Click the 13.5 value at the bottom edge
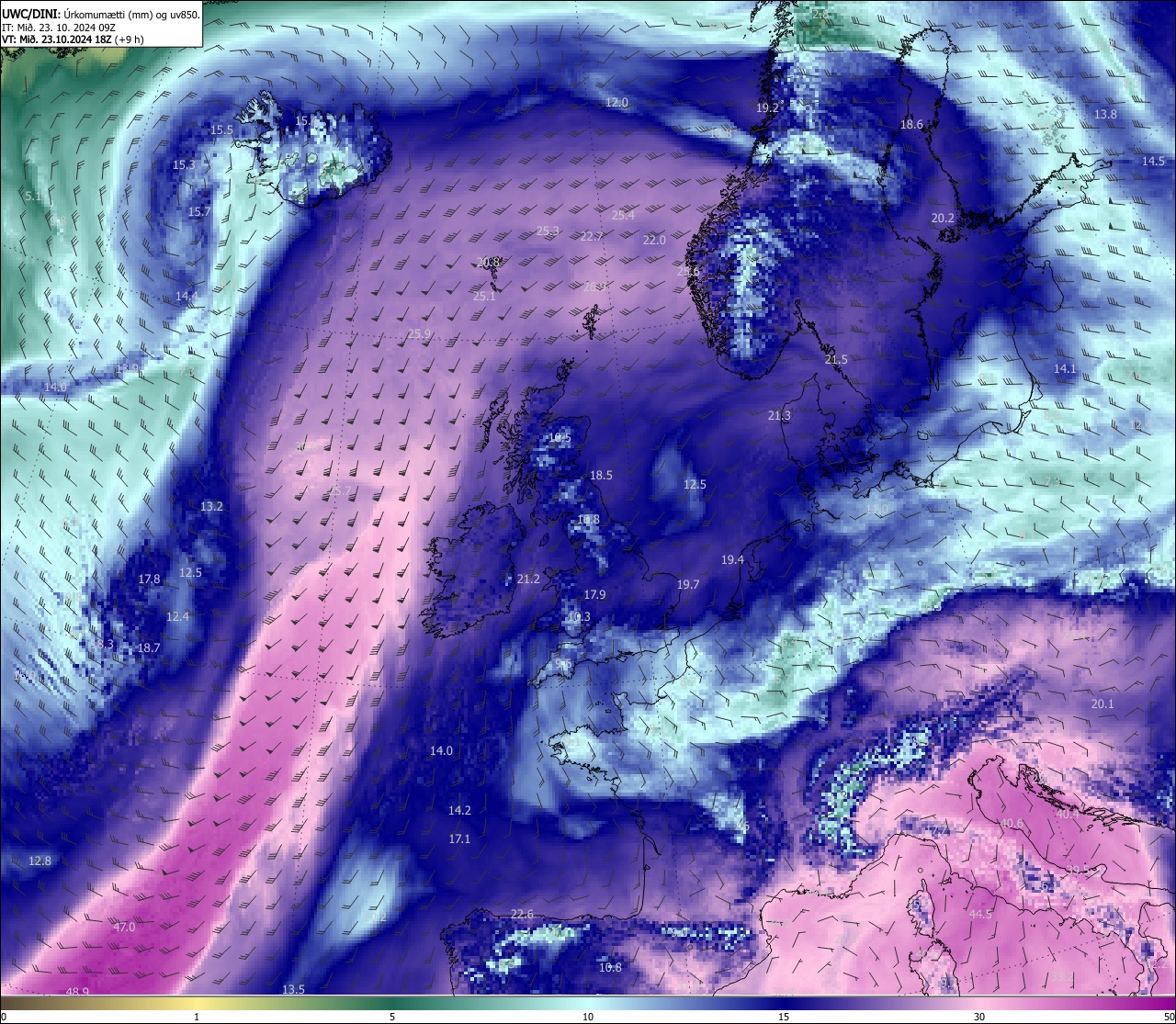The width and height of the screenshot is (1176, 1024). pos(293,990)
